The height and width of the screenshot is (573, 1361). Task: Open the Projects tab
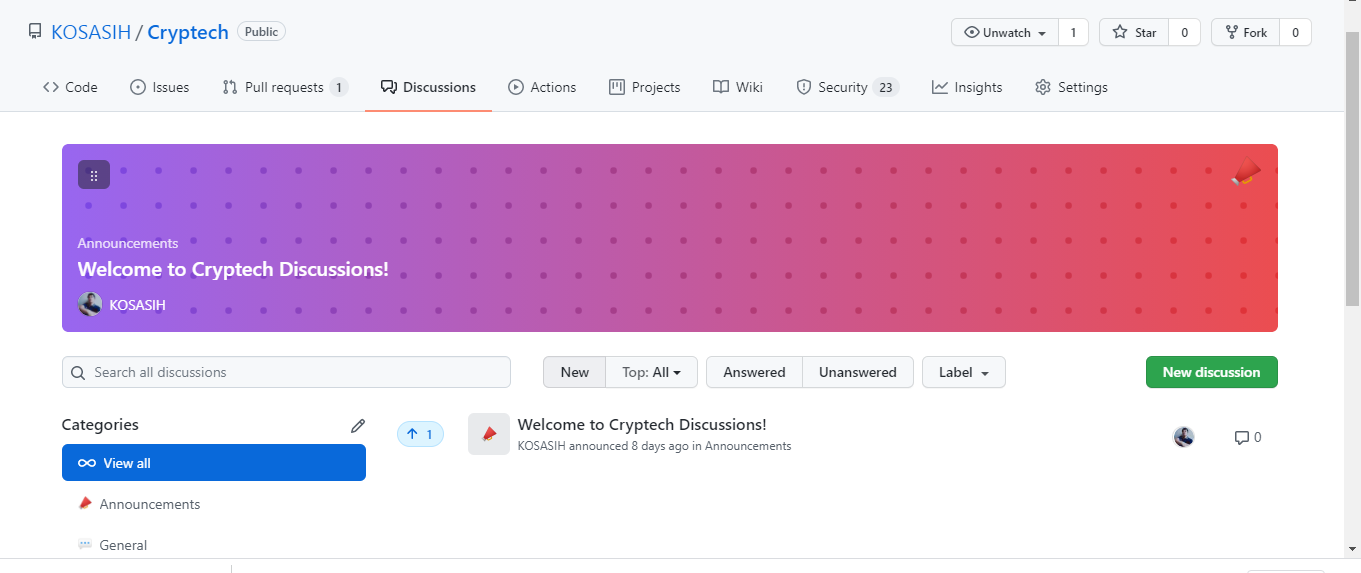point(645,87)
